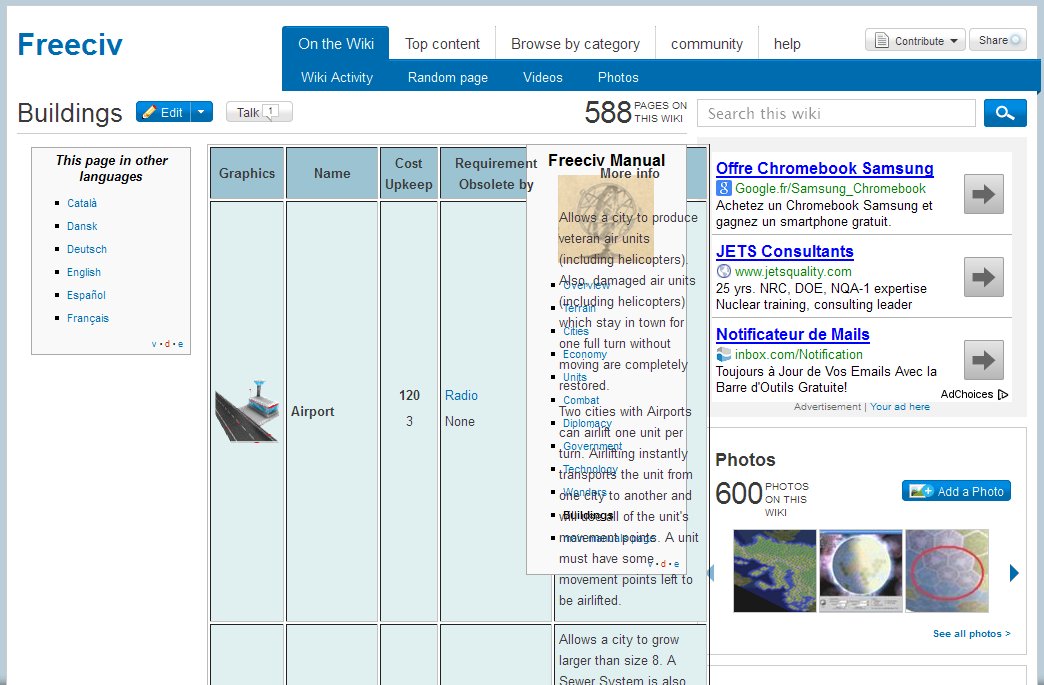Click the AdChoices icon

(1003, 395)
